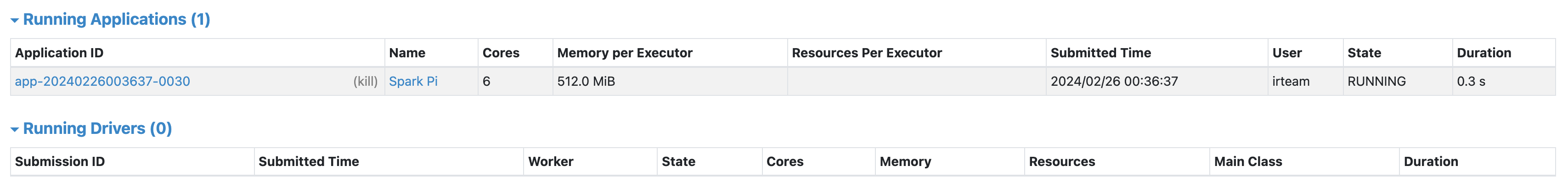Sort applications by Cores column header

[x=501, y=53]
